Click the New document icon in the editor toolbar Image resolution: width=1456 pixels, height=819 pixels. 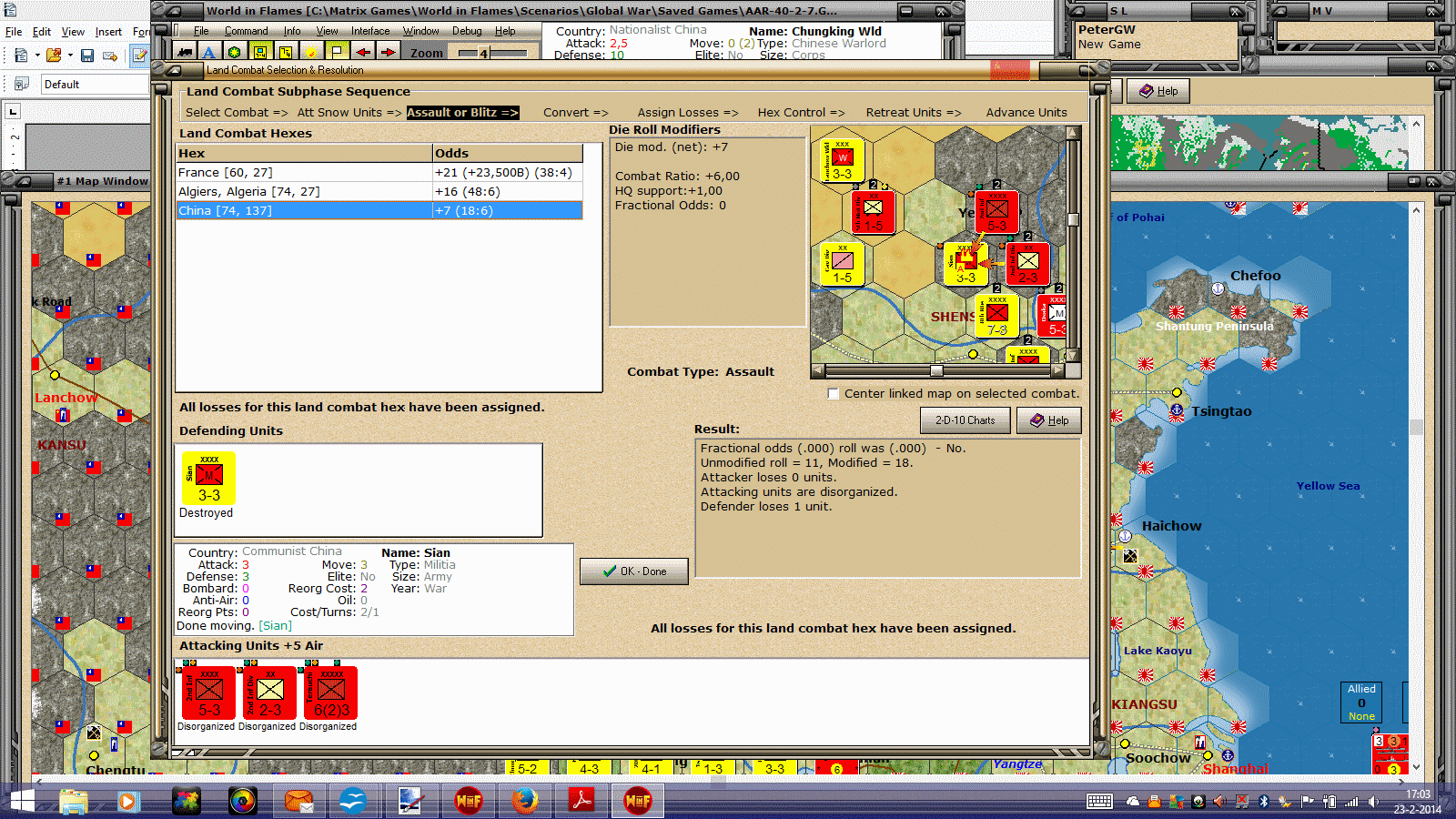click(x=21, y=56)
